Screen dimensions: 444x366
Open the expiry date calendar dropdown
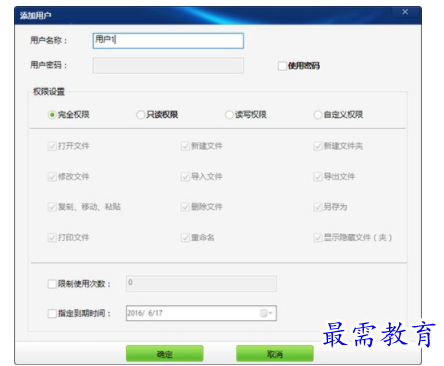point(266,313)
